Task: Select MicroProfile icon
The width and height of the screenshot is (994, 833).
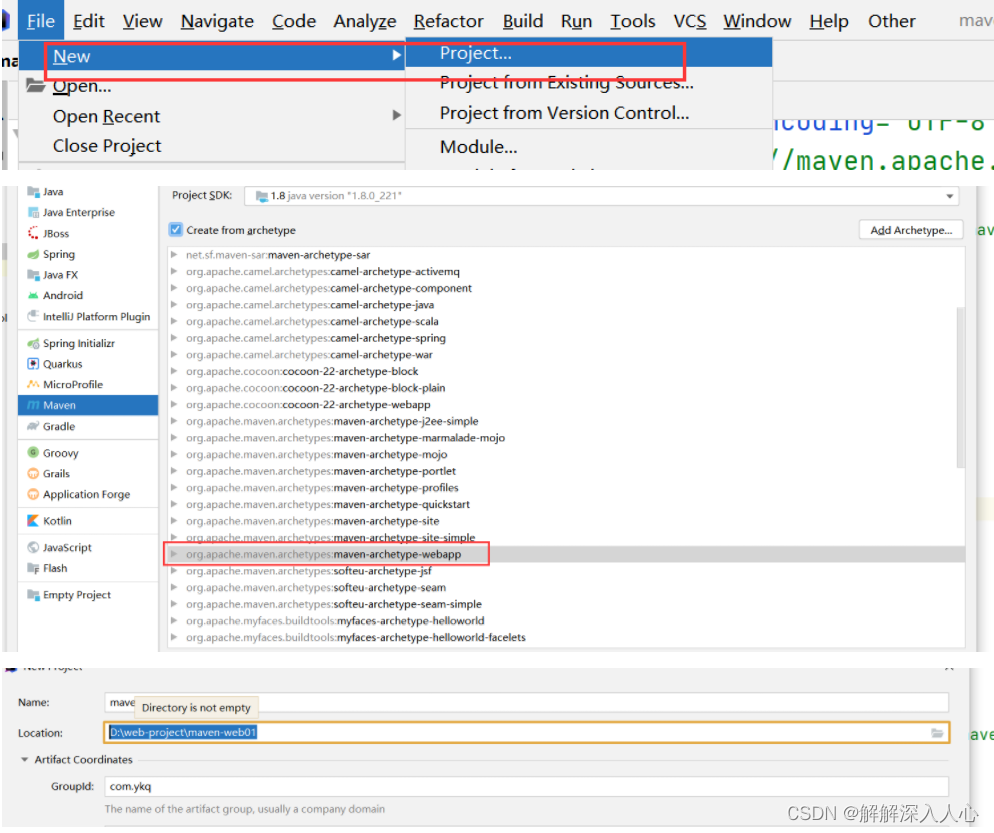Action: [33, 384]
